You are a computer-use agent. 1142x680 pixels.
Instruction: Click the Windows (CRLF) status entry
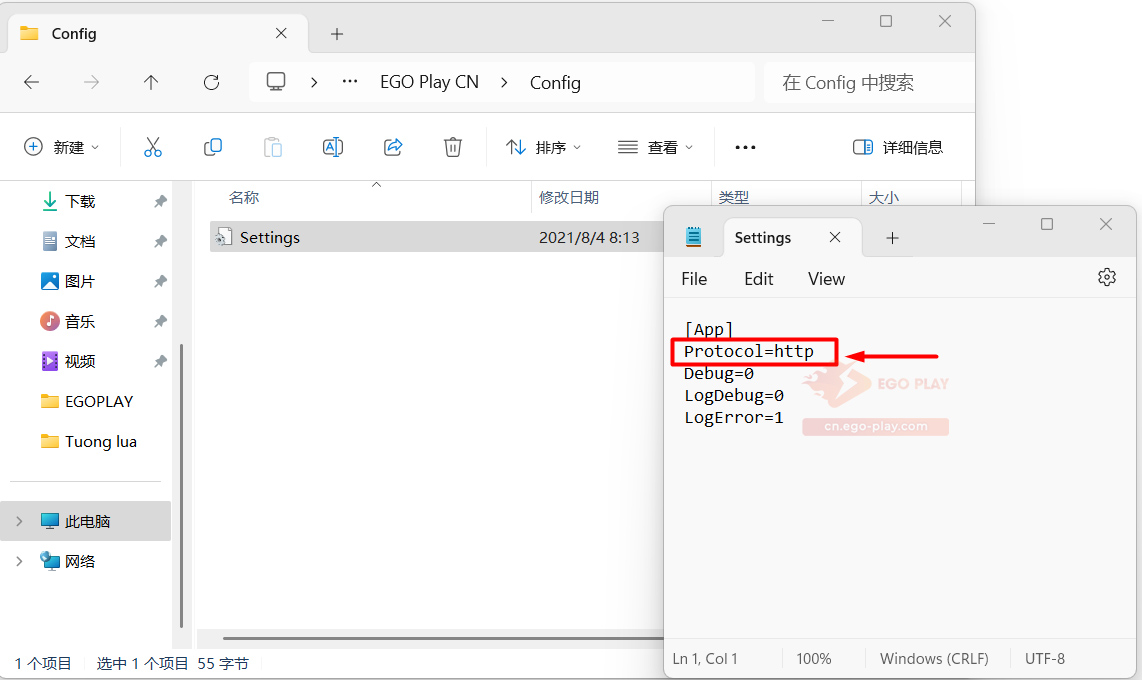pos(934,659)
